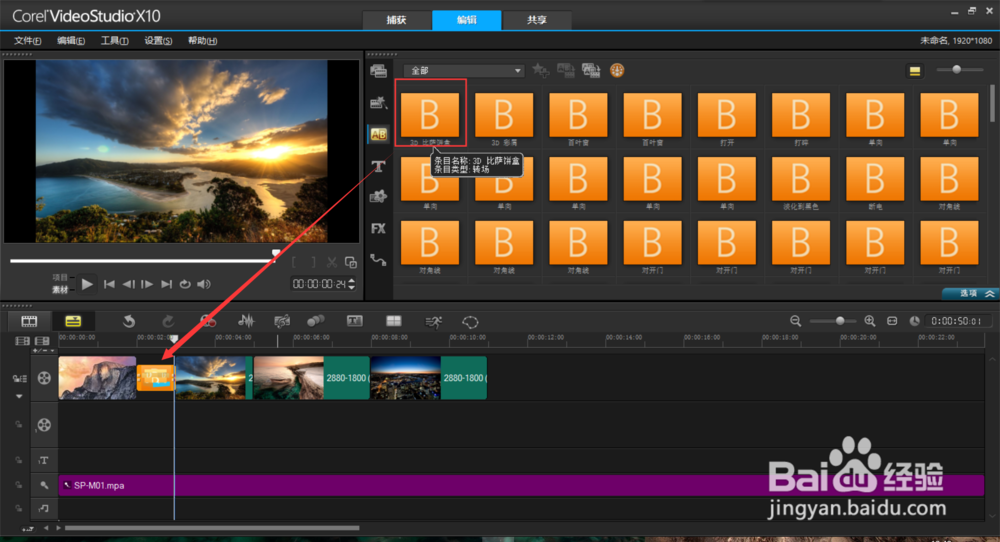This screenshot has width=1000, height=542.
Task: Jump to the end of the preview
Action: [x=166, y=284]
